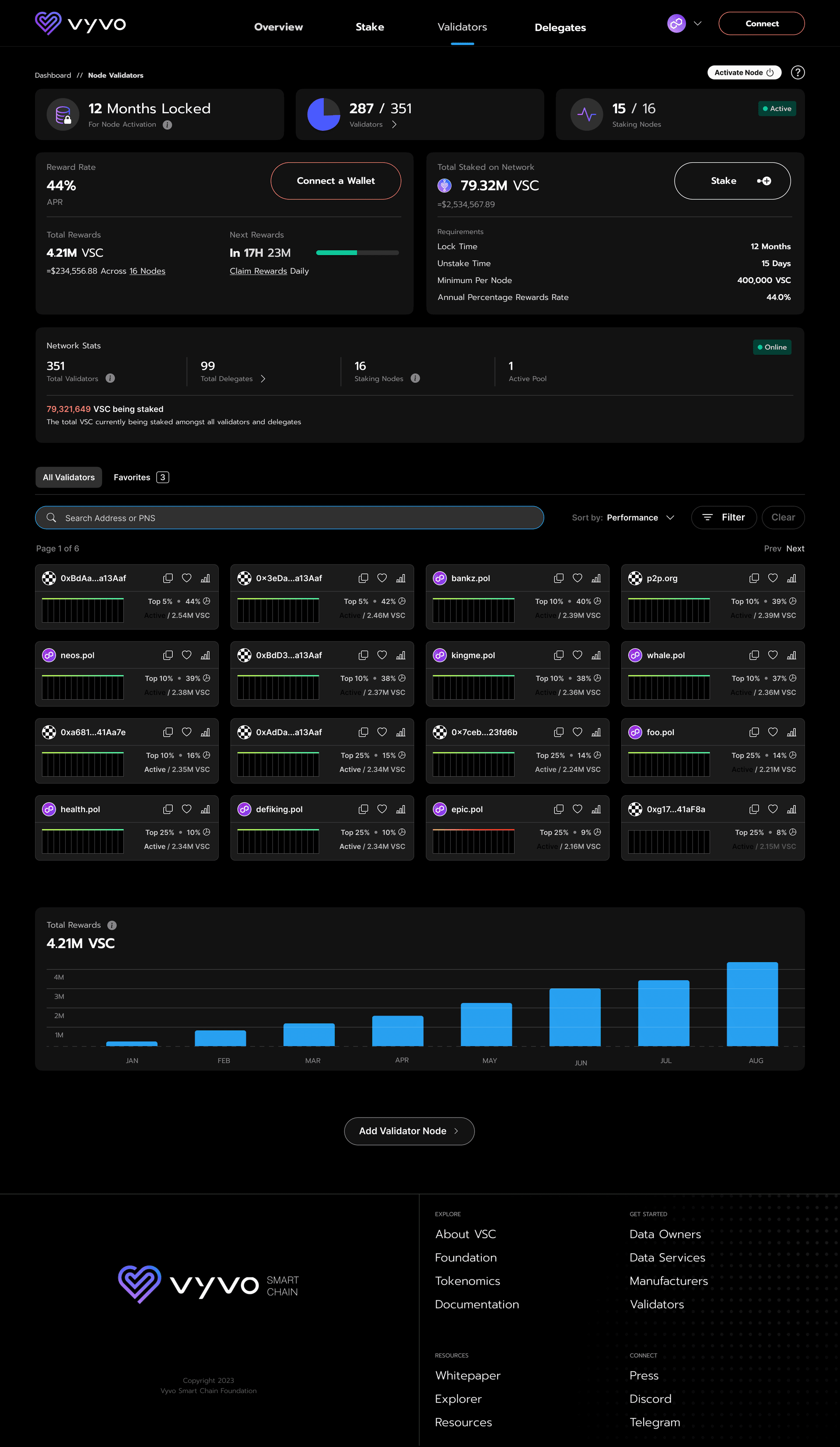840x1447 pixels.
Task: Open the help question mark icon
Action: tap(798, 72)
